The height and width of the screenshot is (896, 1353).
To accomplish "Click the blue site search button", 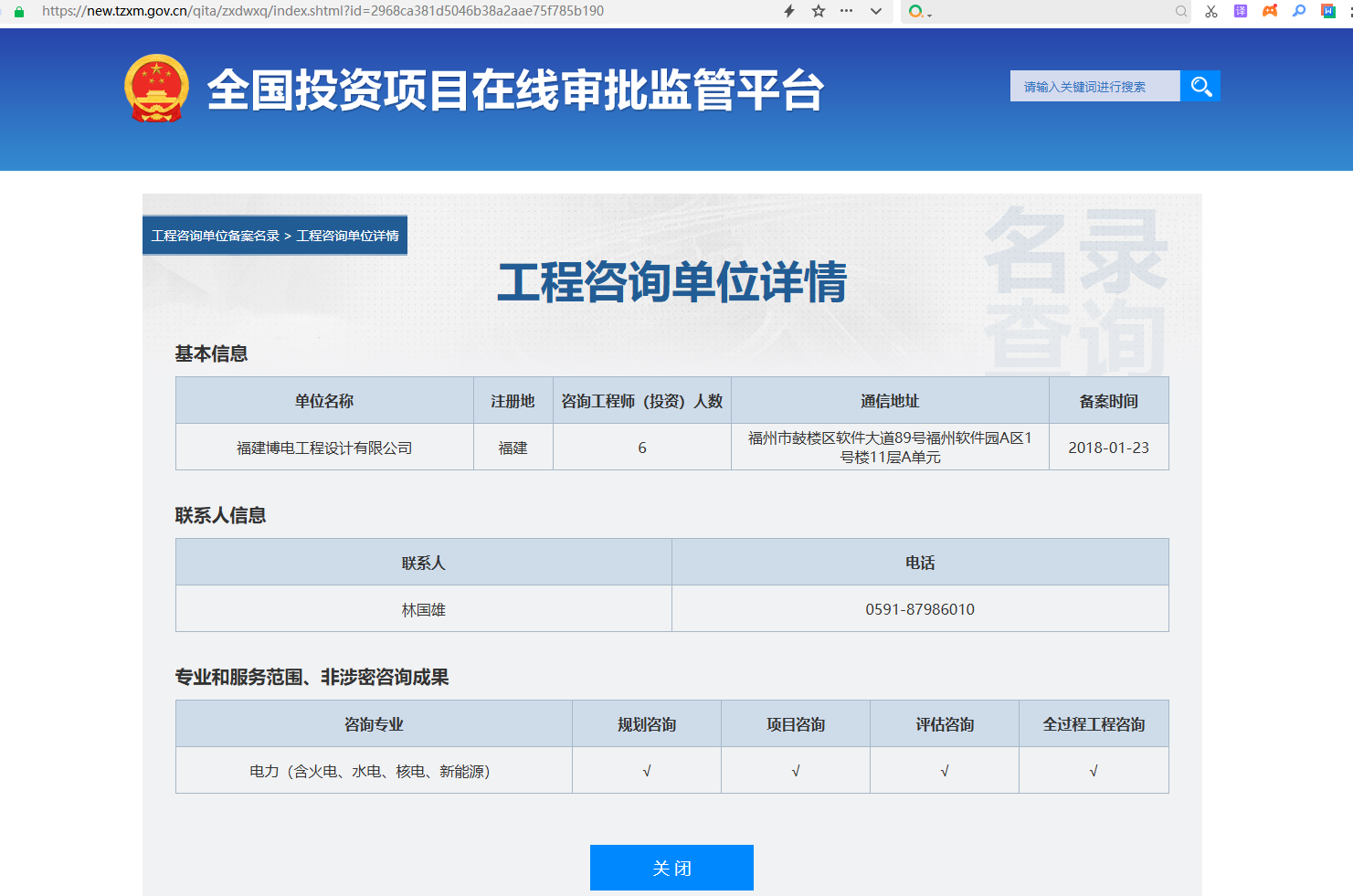I will 1200,86.
